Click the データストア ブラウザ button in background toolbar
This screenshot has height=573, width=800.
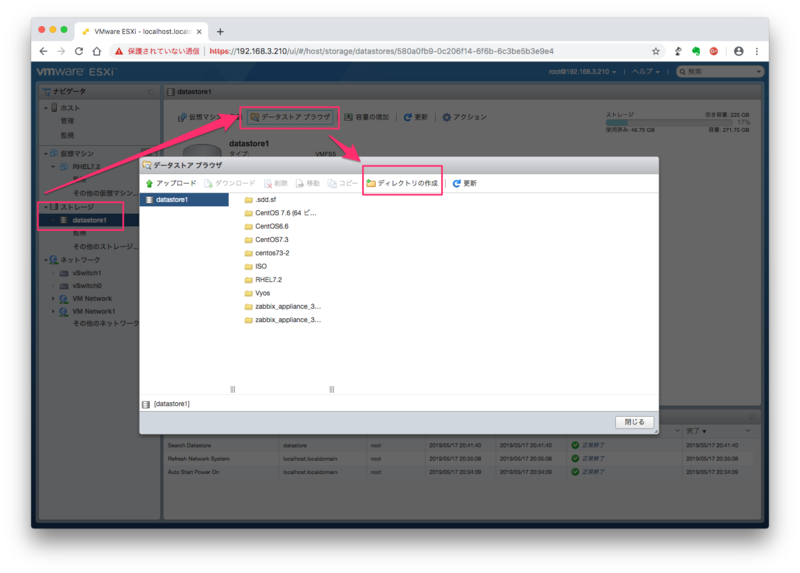(290, 117)
